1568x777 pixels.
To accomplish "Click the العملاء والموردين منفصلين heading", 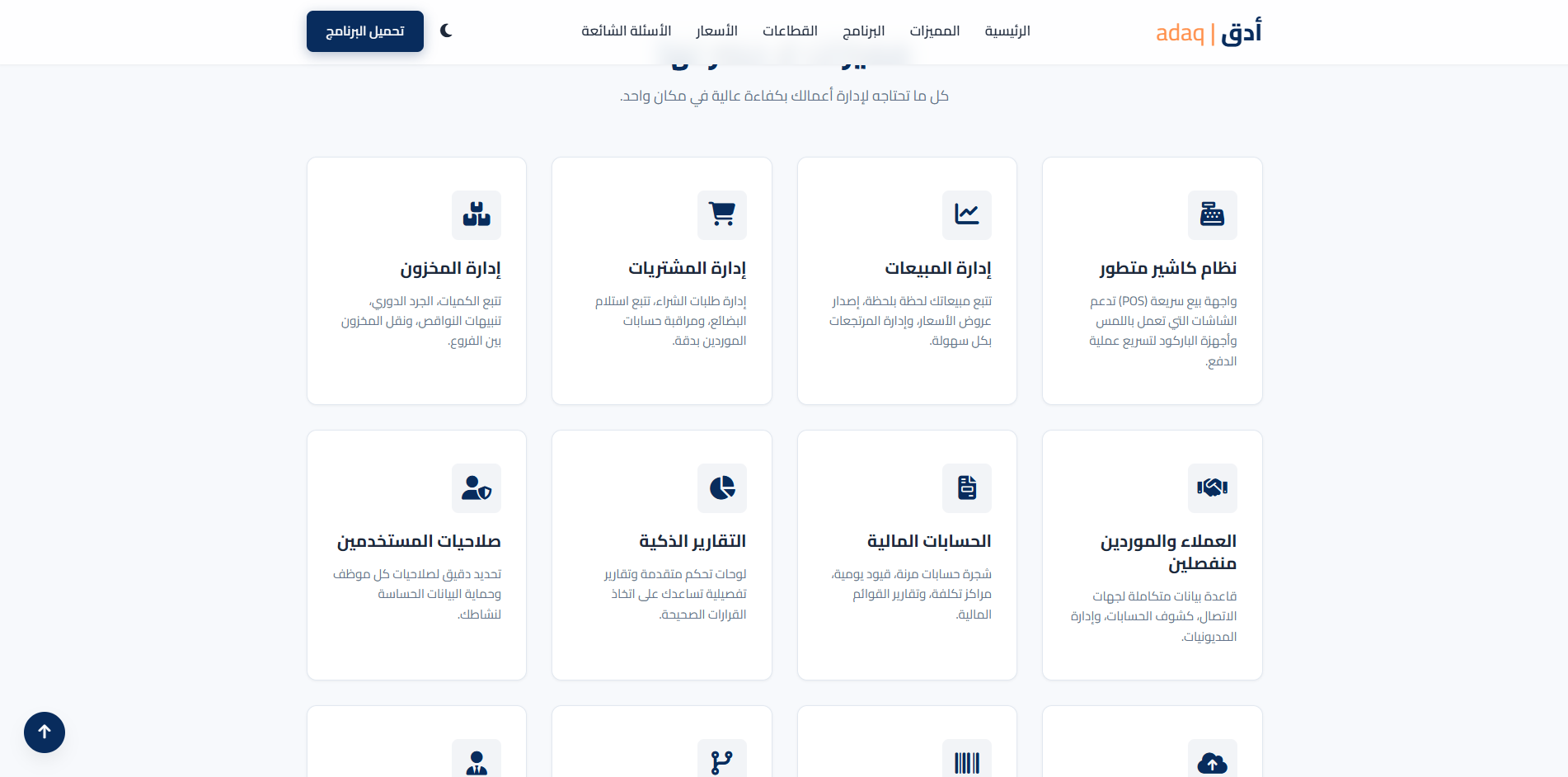I will tap(1169, 552).
